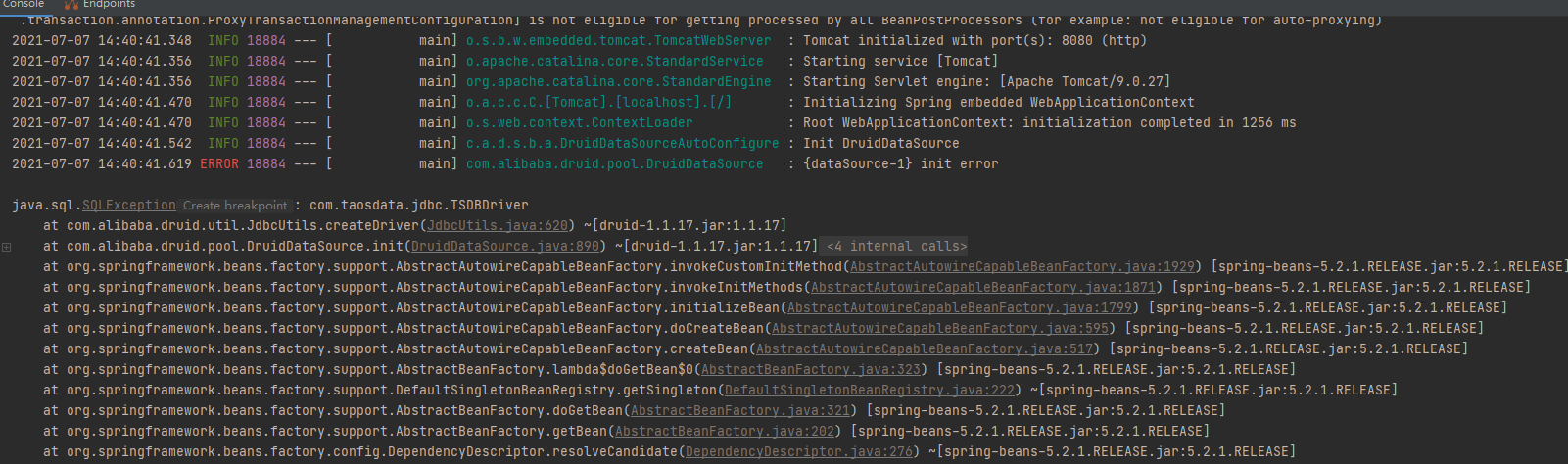Click 'Tomcat initialized with port(s): 8080 (http)'
This screenshot has width=1568, height=464.
pyautogui.click(x=974, y=41)
